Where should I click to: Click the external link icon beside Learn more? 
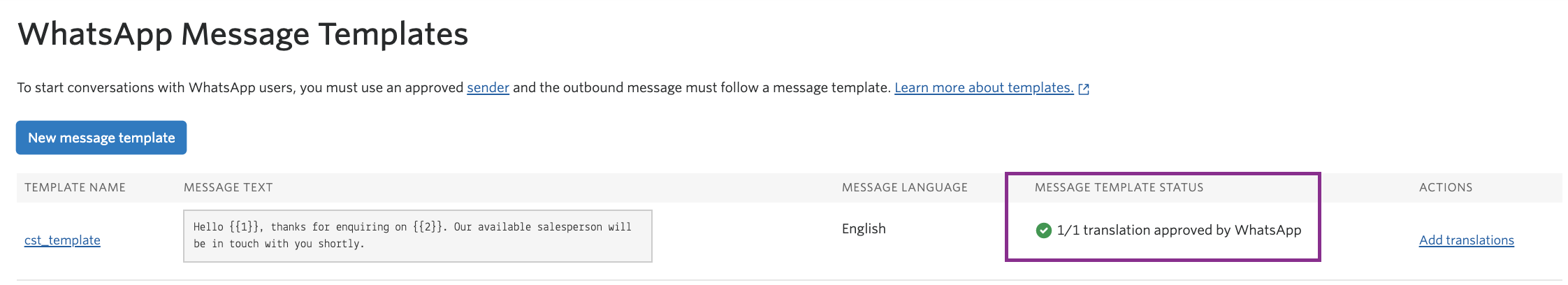[1084, 89]
